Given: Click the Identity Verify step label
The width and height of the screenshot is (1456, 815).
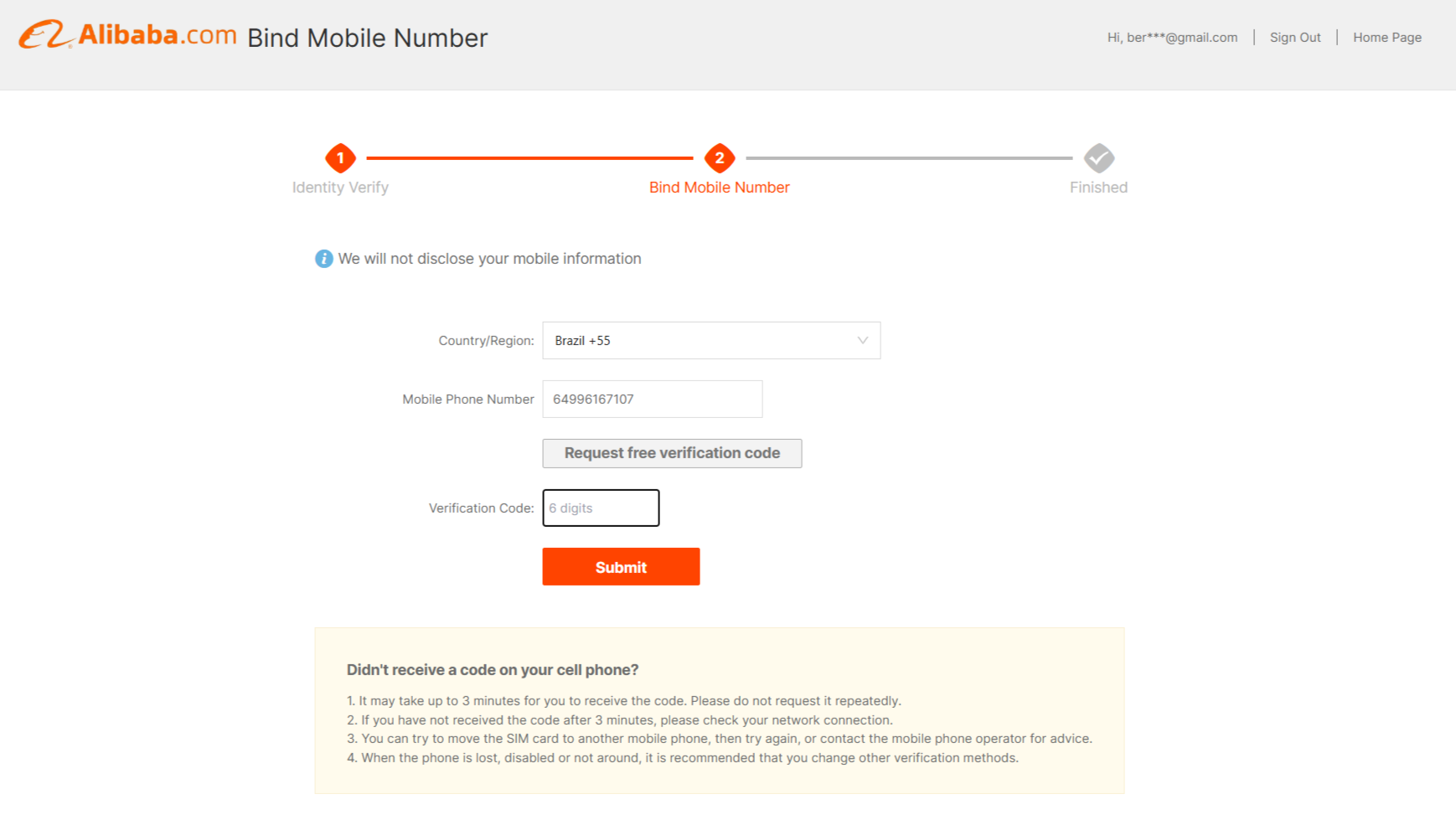Looking at the screenshot, I should coord(340,188).
